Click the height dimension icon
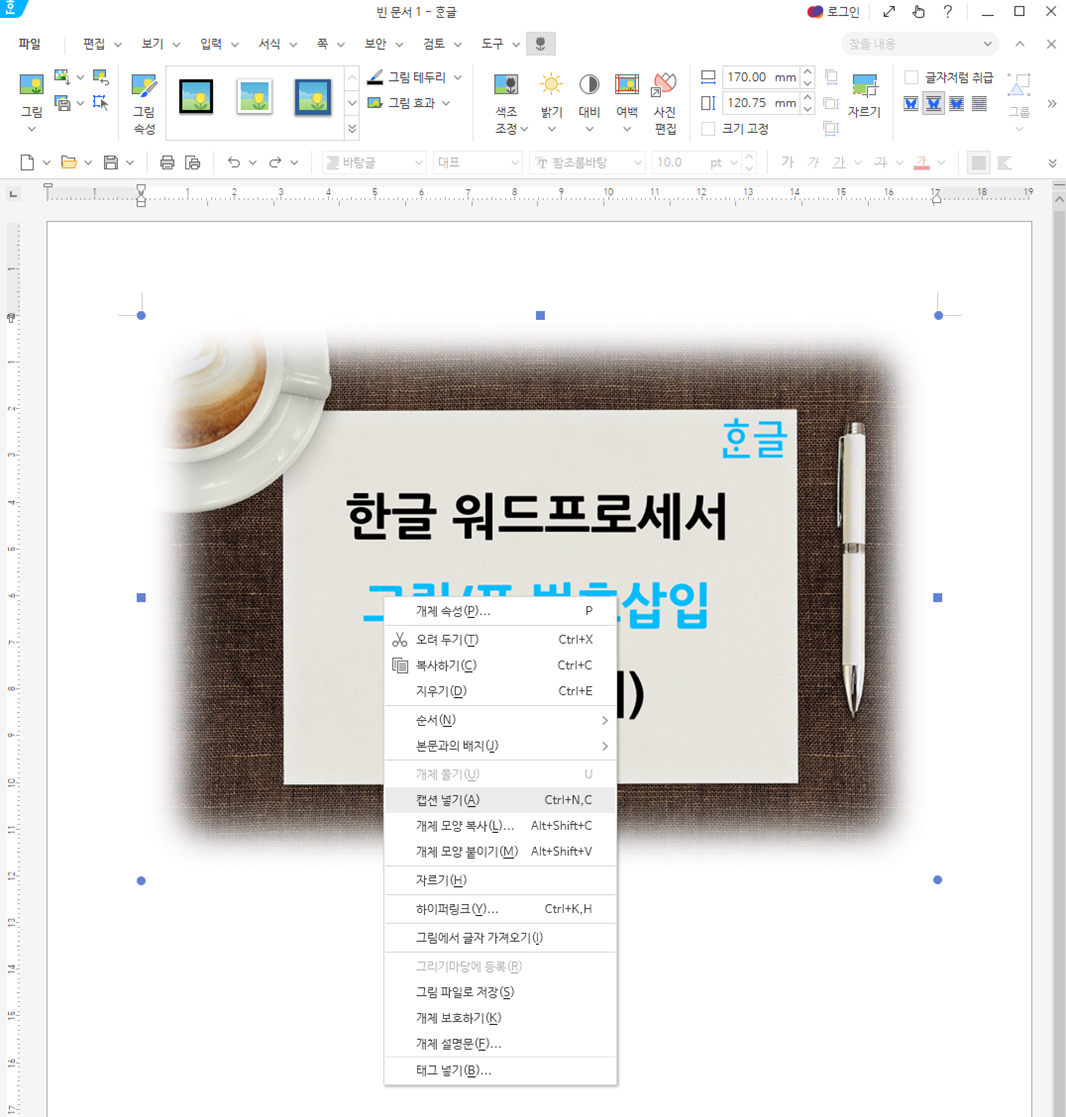Viewport: 1066px width, 1117px height. pyautogui.click(x=708, y=103)
